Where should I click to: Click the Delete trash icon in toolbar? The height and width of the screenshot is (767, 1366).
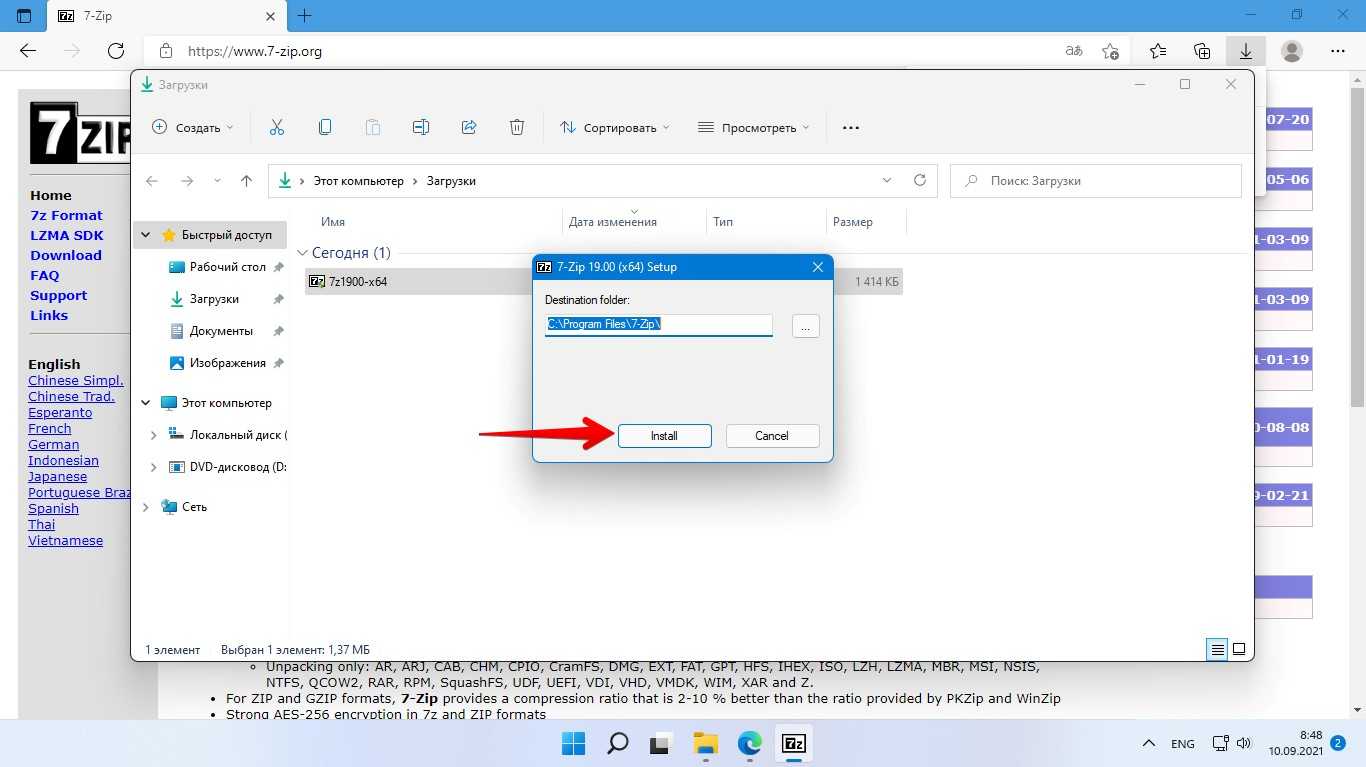tap(517, 127)
